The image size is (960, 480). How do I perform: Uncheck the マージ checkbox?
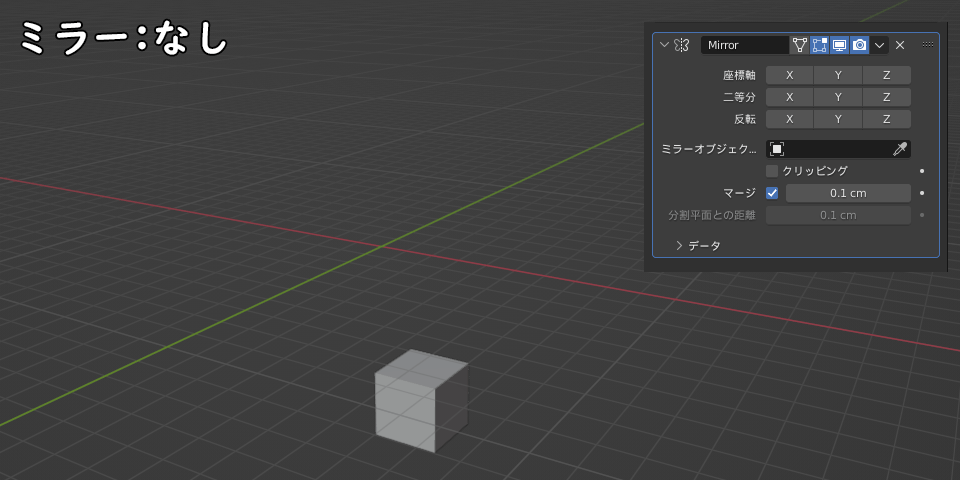click(772, 193)
